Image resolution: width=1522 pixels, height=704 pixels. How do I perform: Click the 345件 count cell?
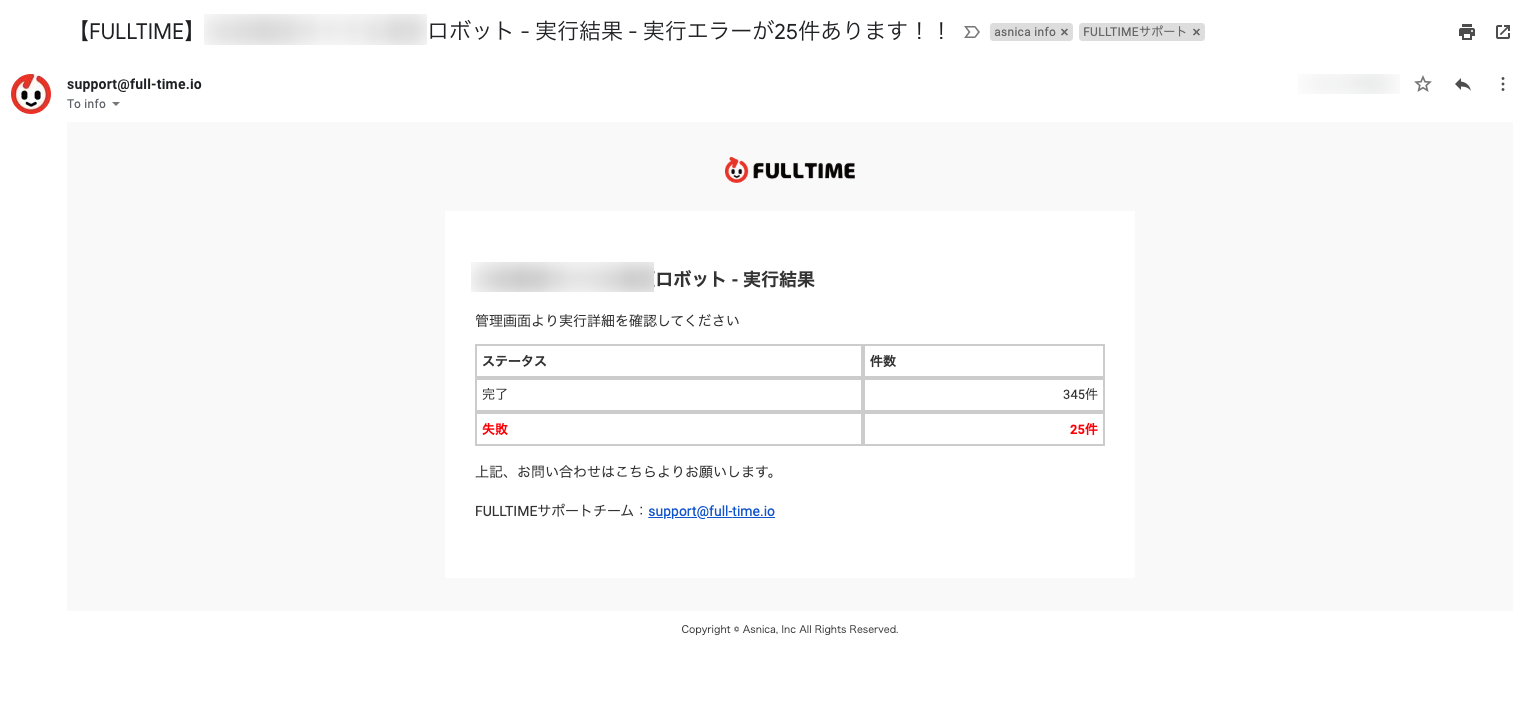tap(984, 395)
